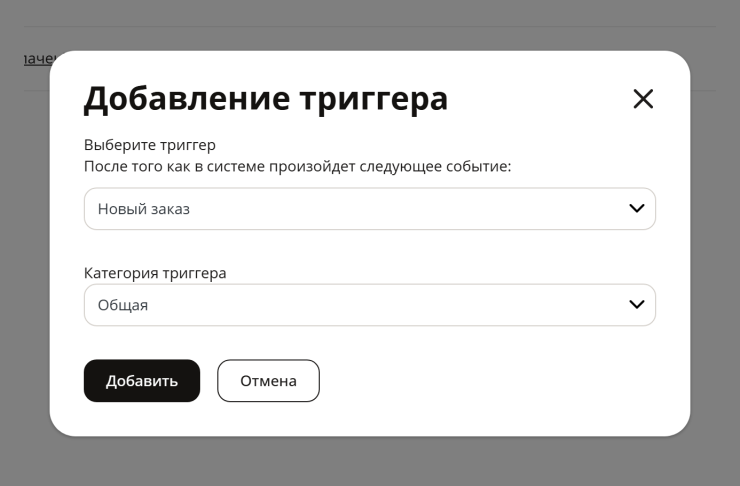Open the Общая category dropdown
This screenshot has width=740, height=486.
pyautogui.click(x=370, y=305)
